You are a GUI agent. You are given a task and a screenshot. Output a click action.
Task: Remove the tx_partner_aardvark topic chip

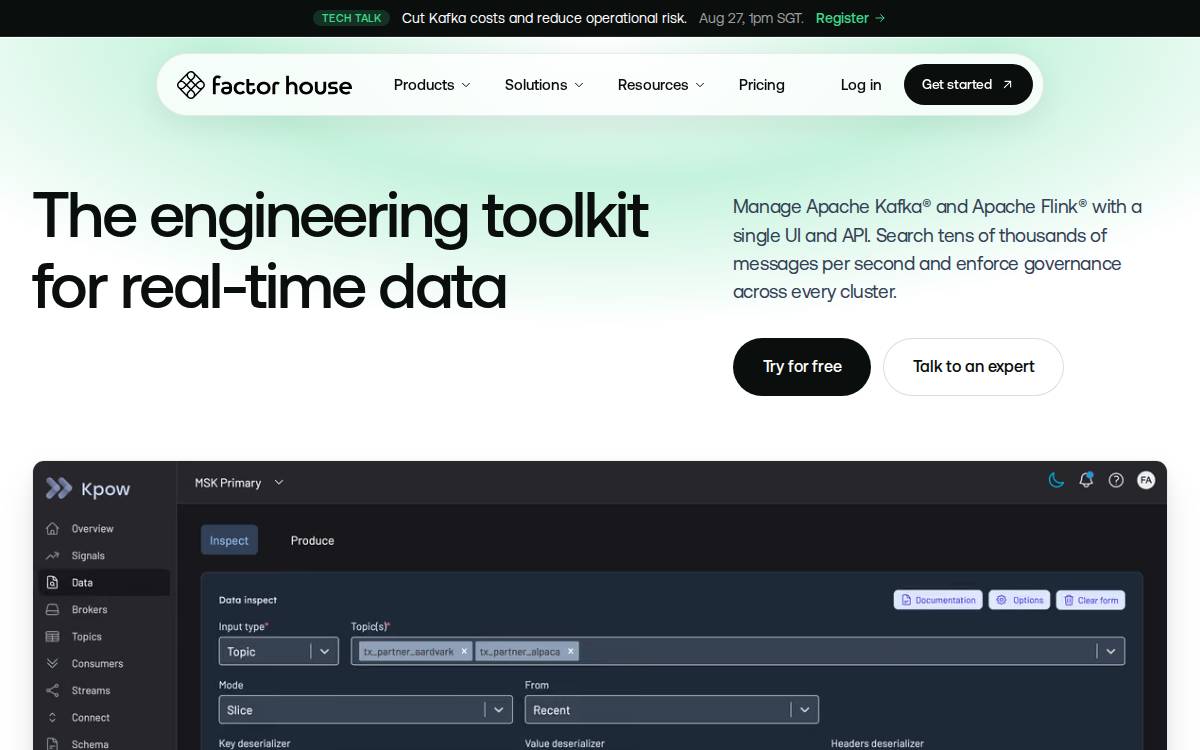[x=464, y=651]
